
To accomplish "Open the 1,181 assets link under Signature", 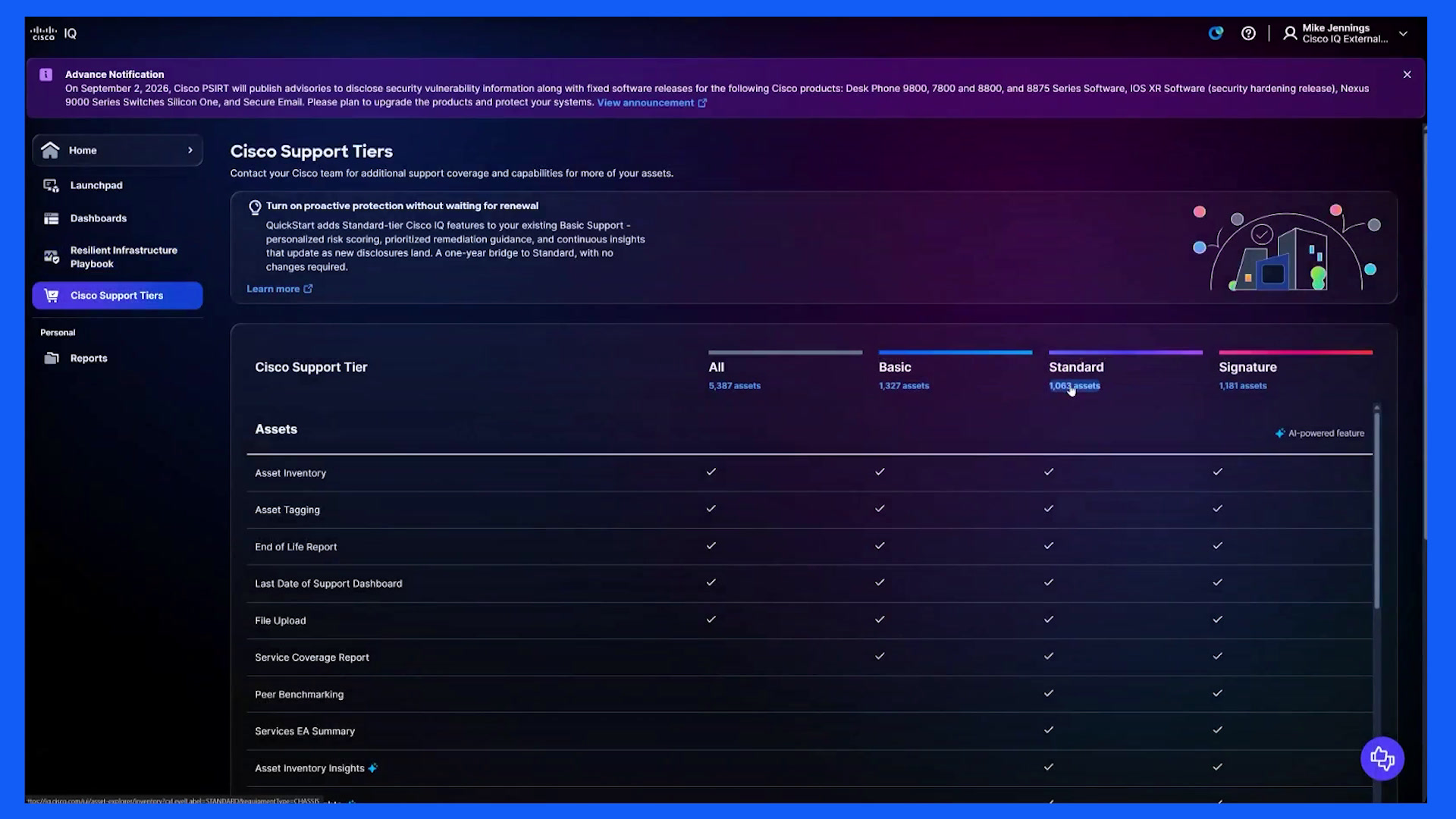I will click(1242, 386).
